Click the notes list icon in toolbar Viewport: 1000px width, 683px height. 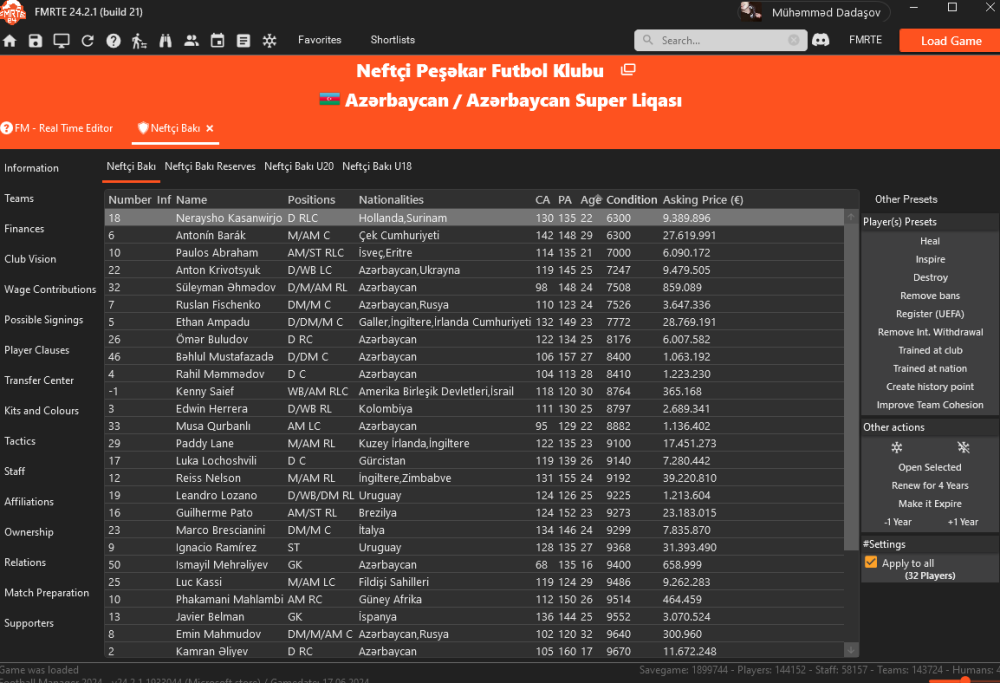point(244,41)
